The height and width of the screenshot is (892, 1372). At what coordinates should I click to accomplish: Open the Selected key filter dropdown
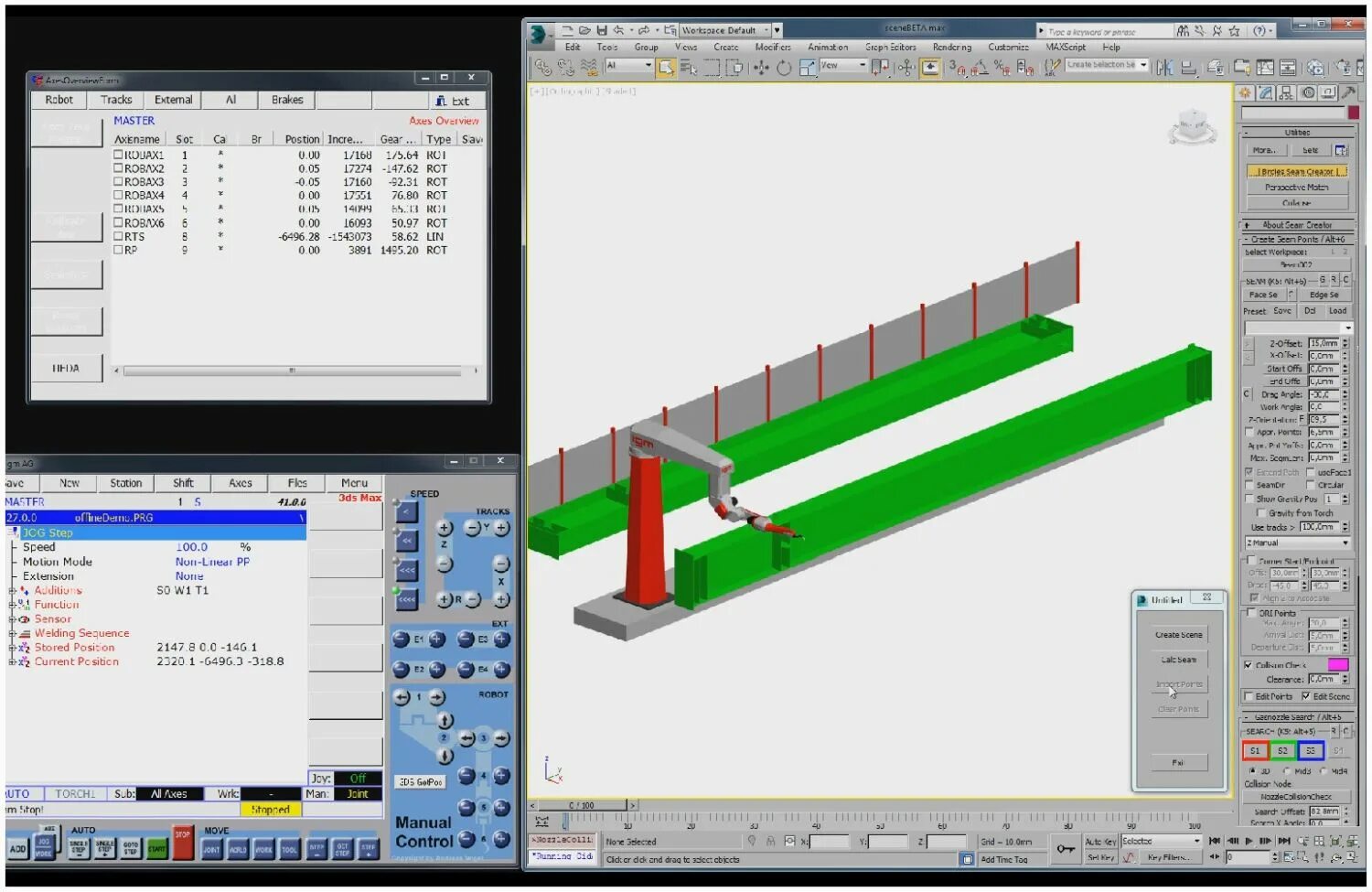[1161, 842]
